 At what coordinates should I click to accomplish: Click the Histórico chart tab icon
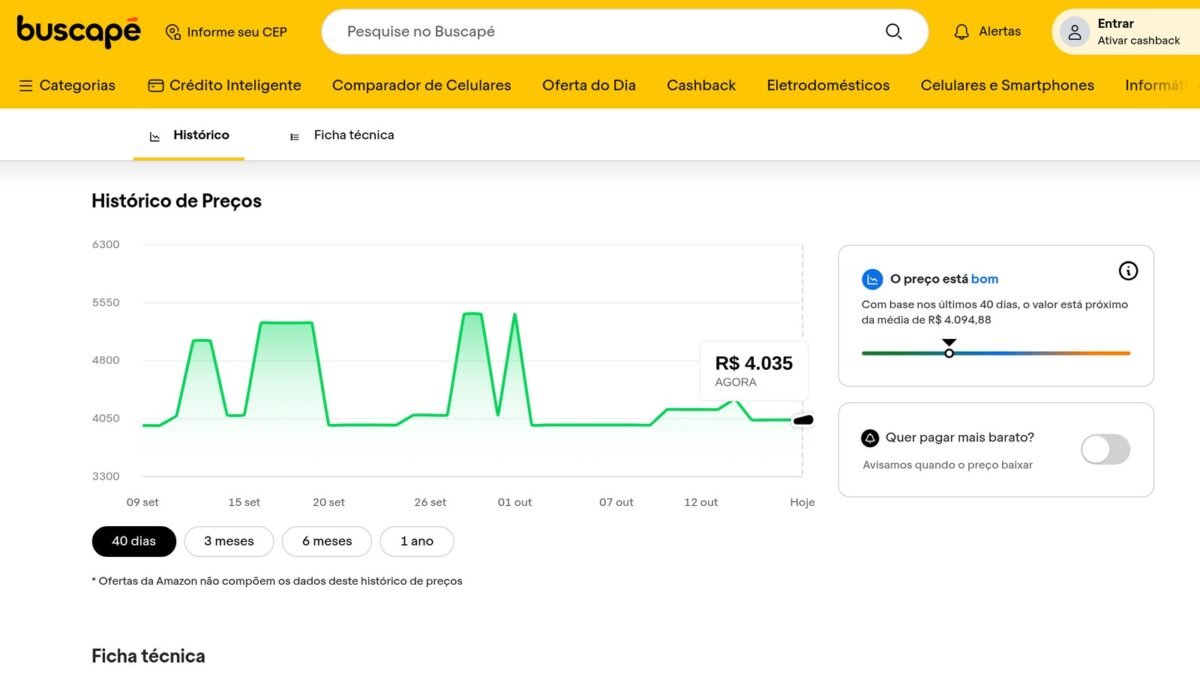tap(155, 136)
